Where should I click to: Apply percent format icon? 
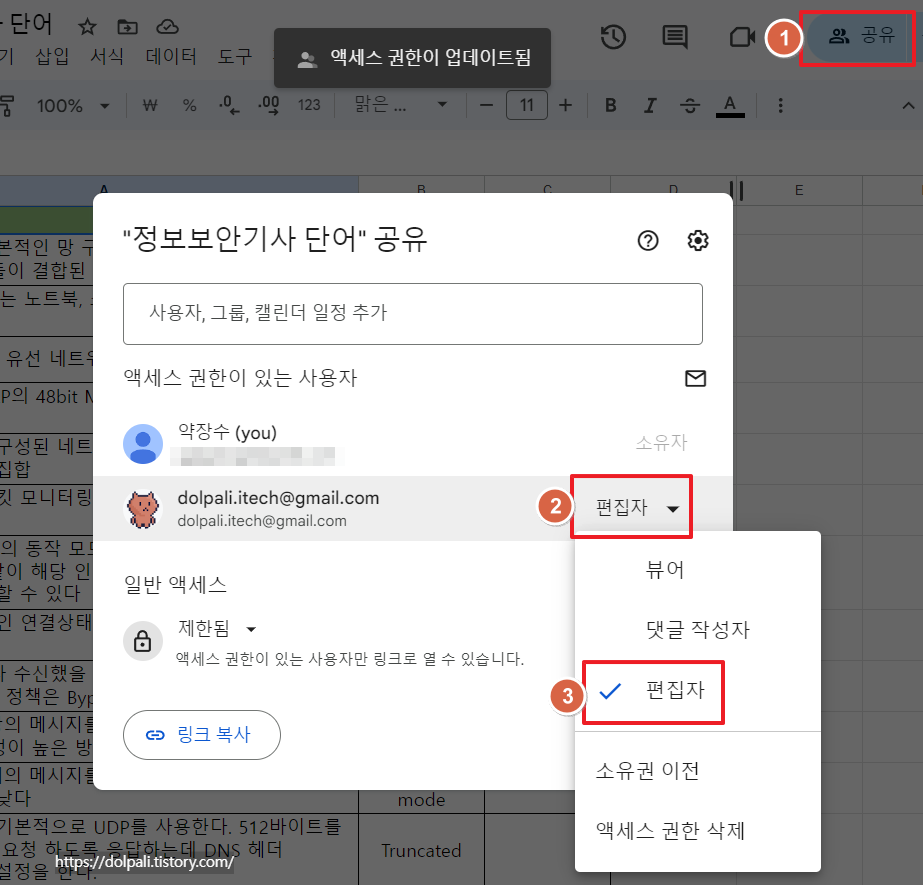[x=189, y=104]
